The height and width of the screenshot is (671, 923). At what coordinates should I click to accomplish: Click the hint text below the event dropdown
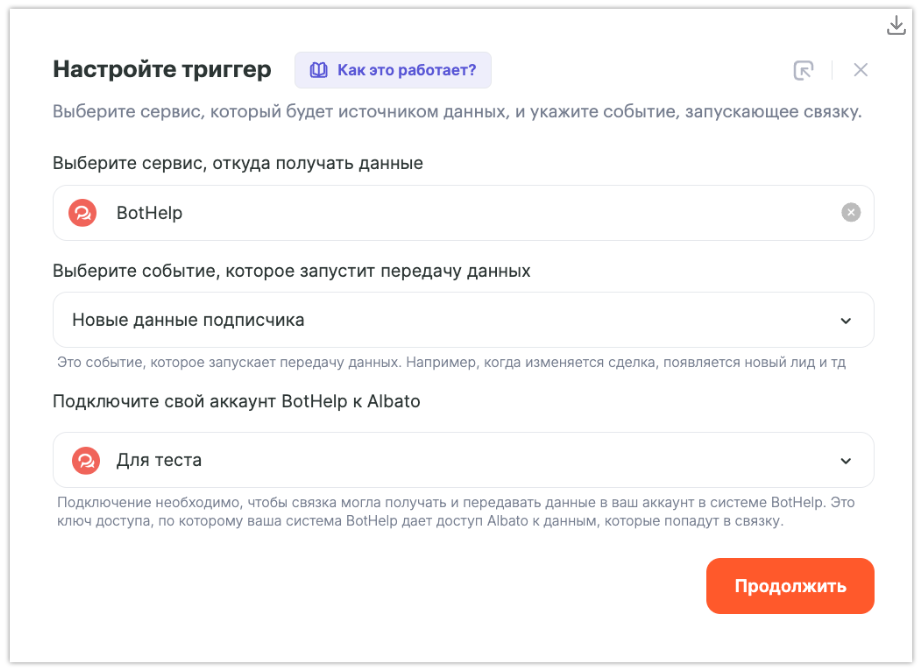point(451,362)
